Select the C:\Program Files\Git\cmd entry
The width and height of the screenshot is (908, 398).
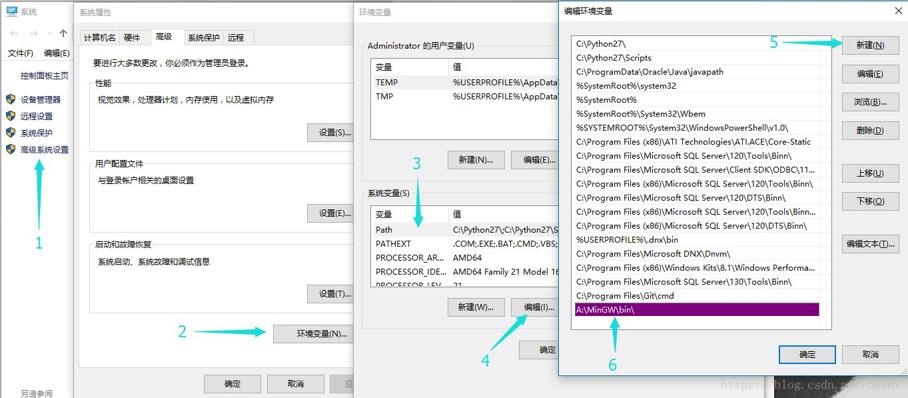click(x=697, y=295)
